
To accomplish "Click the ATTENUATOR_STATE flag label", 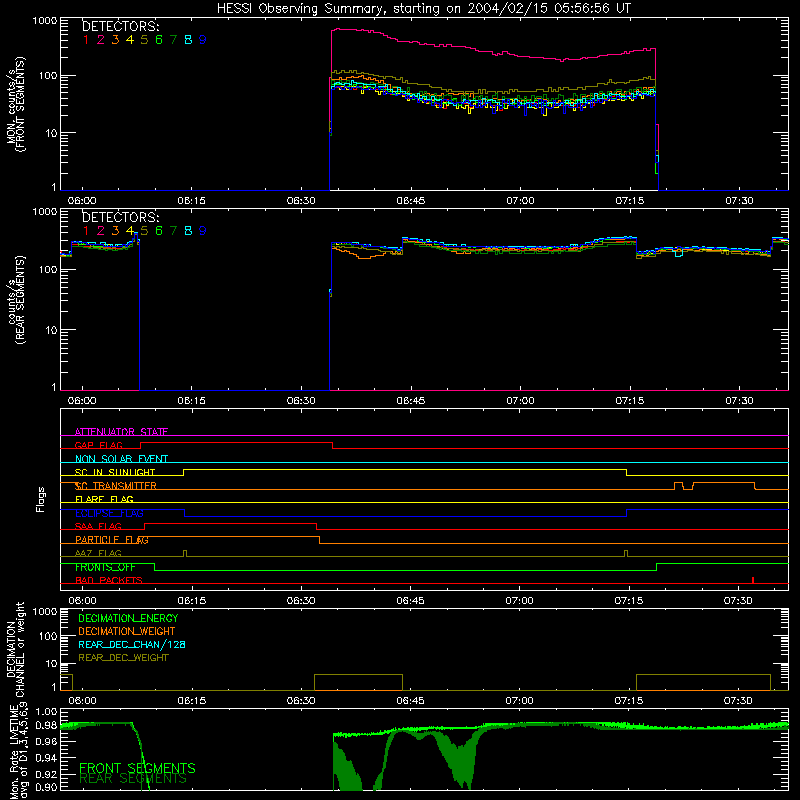I will tap(121, 432).
